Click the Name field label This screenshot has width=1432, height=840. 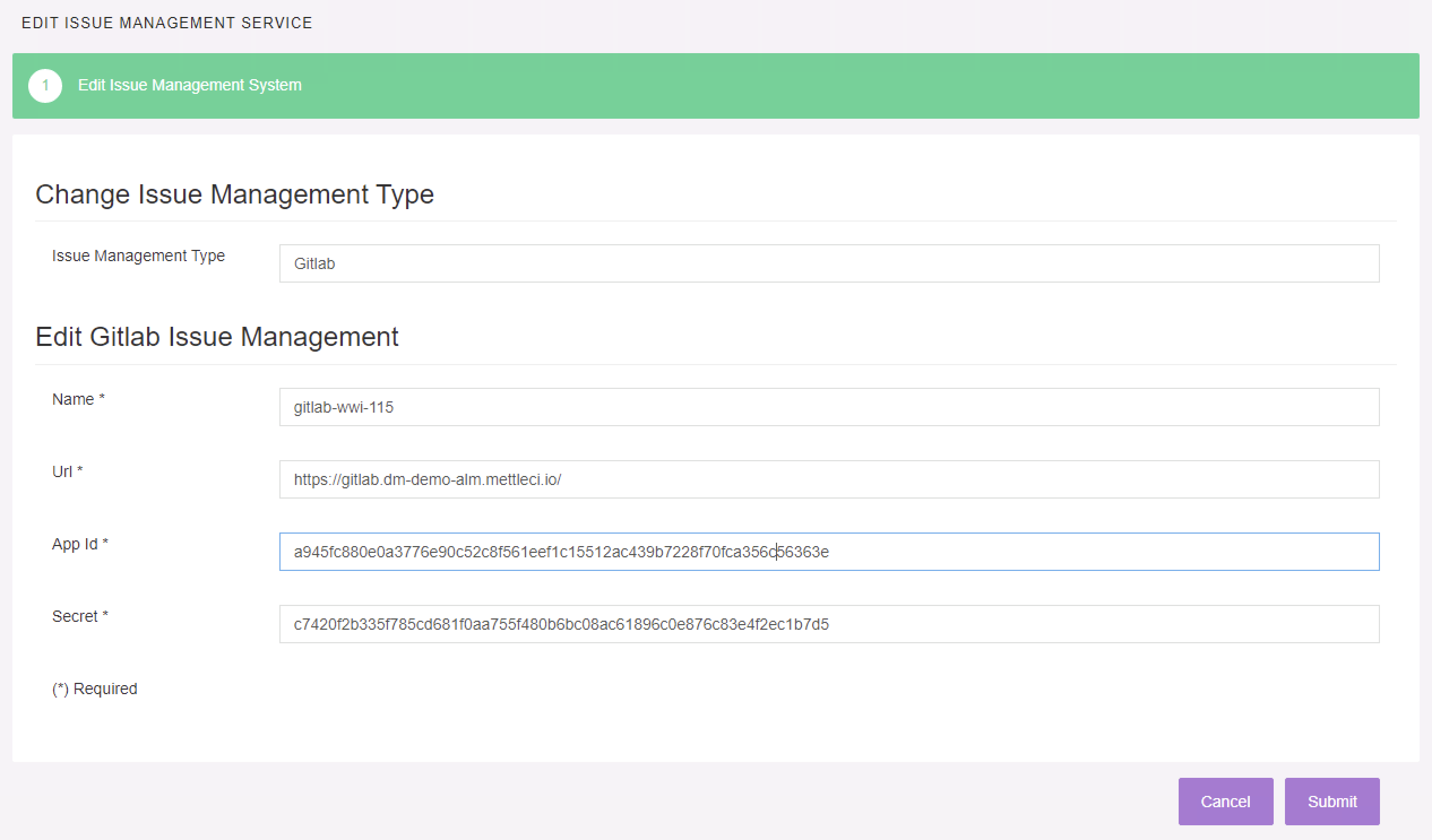click(x=78, y=399)
